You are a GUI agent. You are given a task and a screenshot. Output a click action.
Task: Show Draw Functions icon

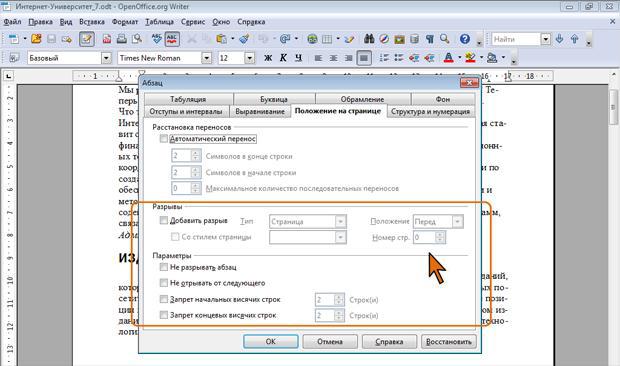(350, 39)
